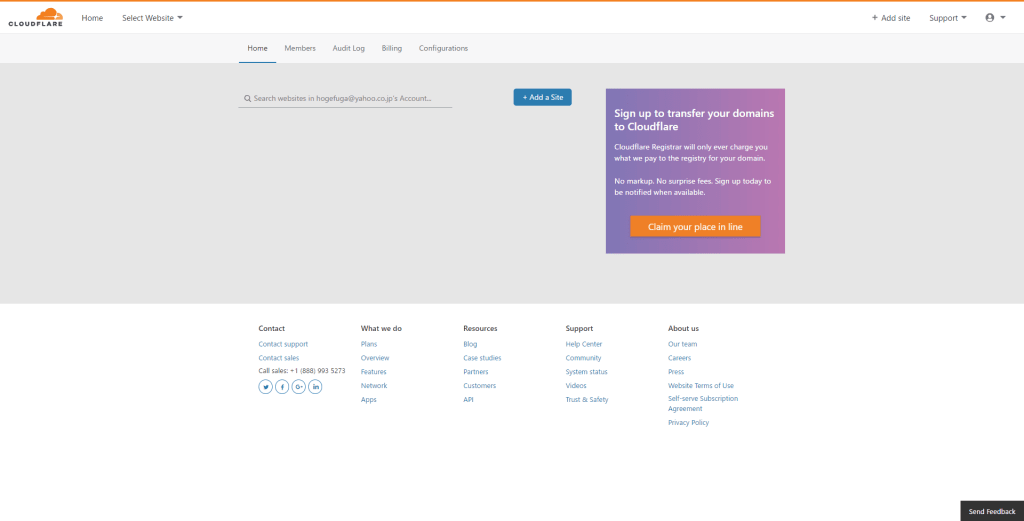Click the Sign up to transfer domains heading
Viewport: 1024px width, 521px height.
tap(694, 120)
